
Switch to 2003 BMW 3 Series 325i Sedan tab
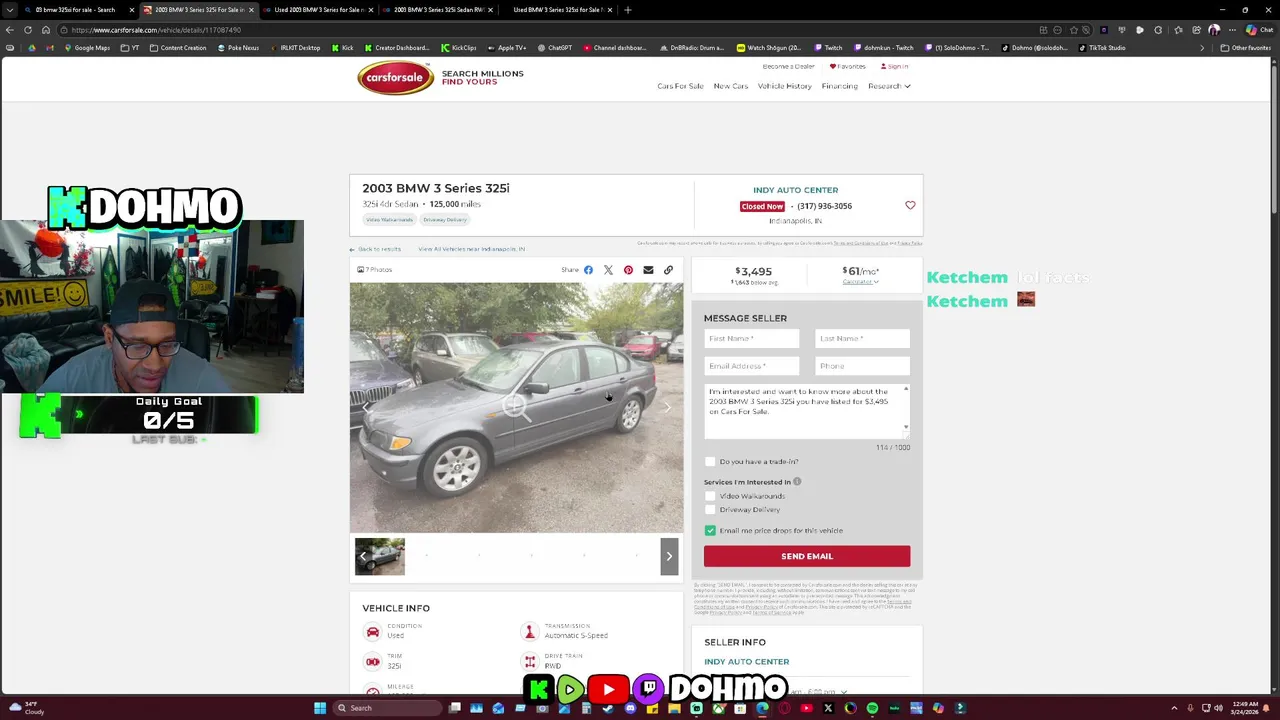coord(438,10)
